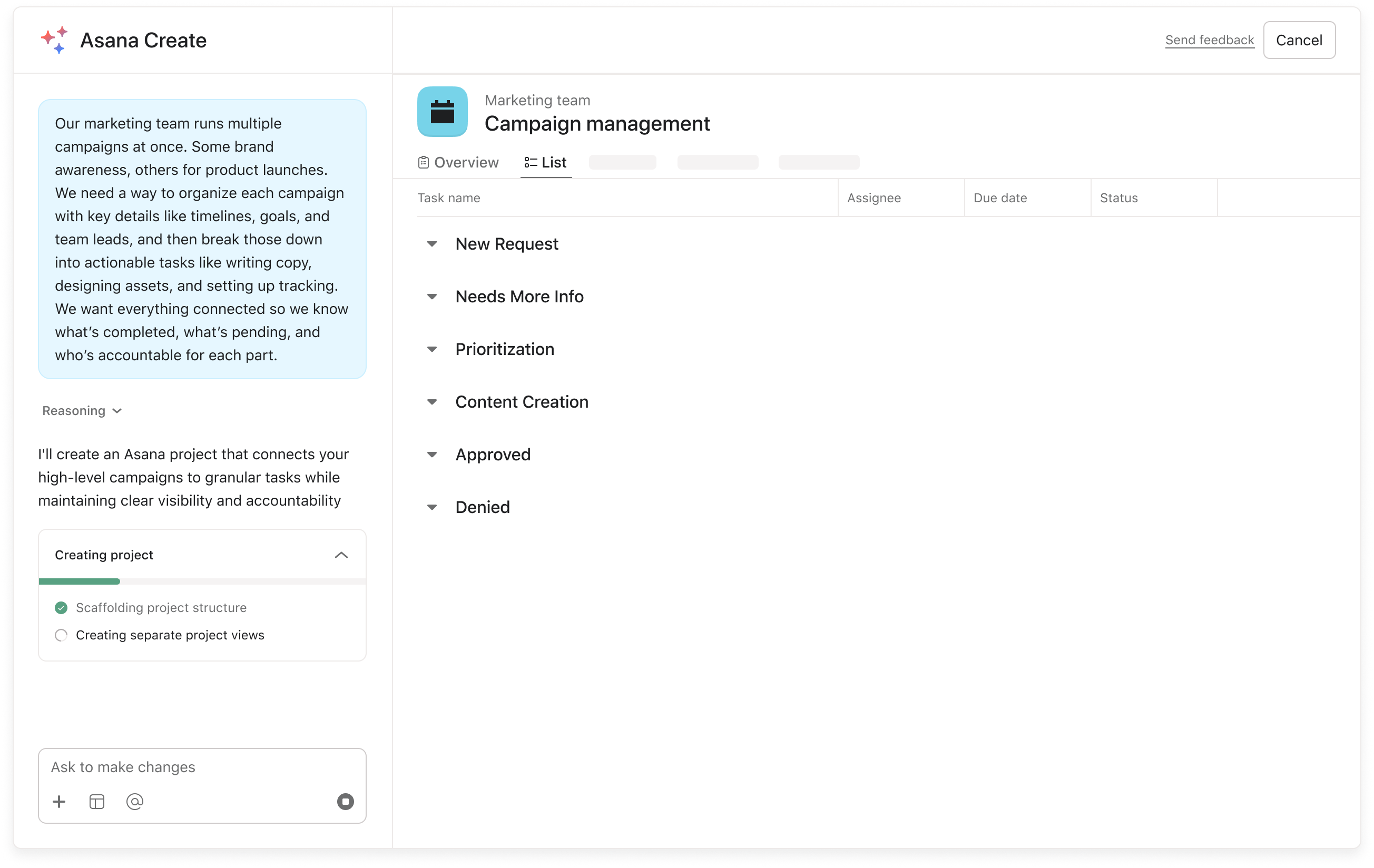
Task: Click the List view icon
Action: (x=530, y=163)
